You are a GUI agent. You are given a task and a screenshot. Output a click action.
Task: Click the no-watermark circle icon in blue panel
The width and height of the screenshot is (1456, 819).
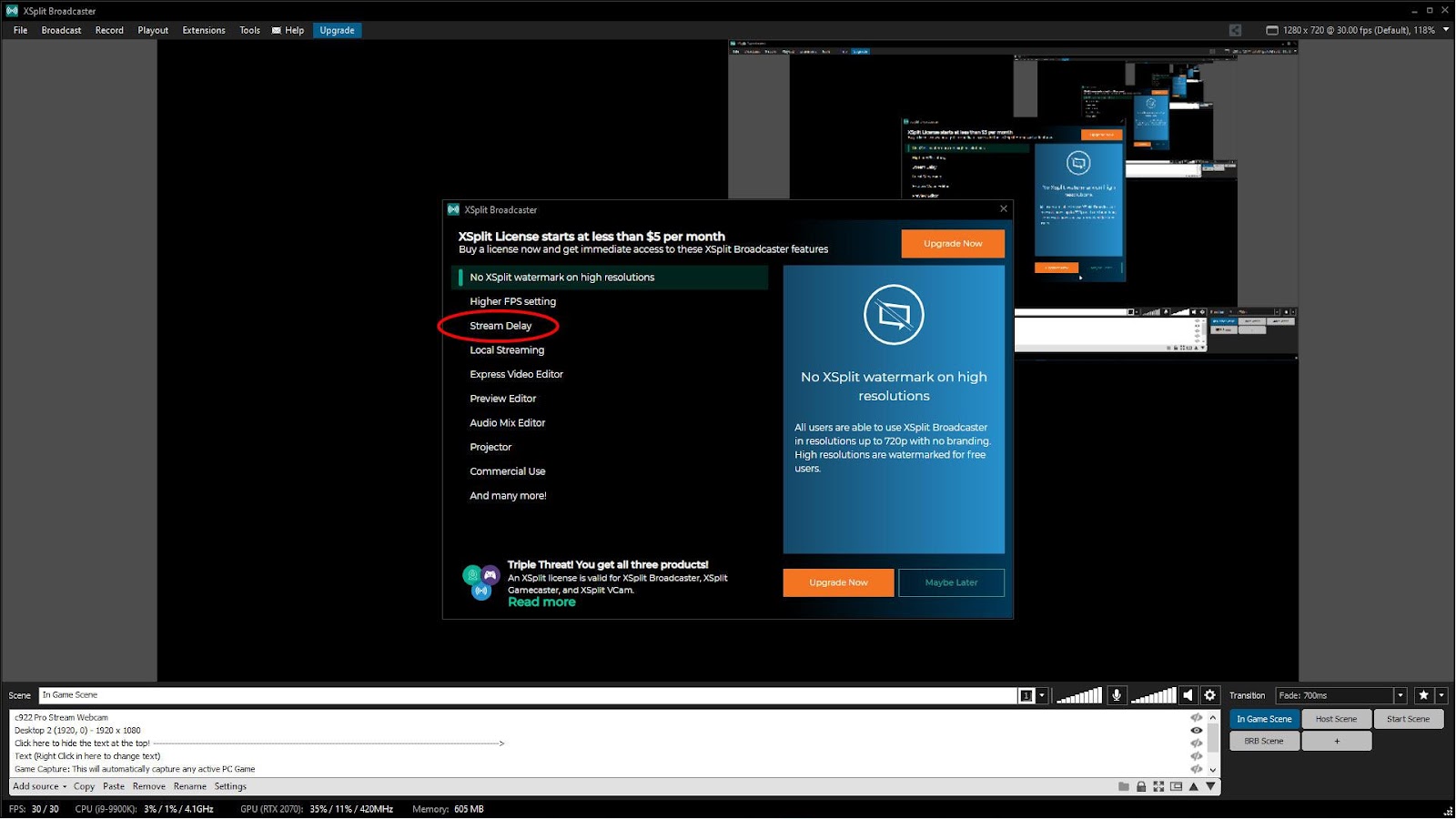[894, 315]
